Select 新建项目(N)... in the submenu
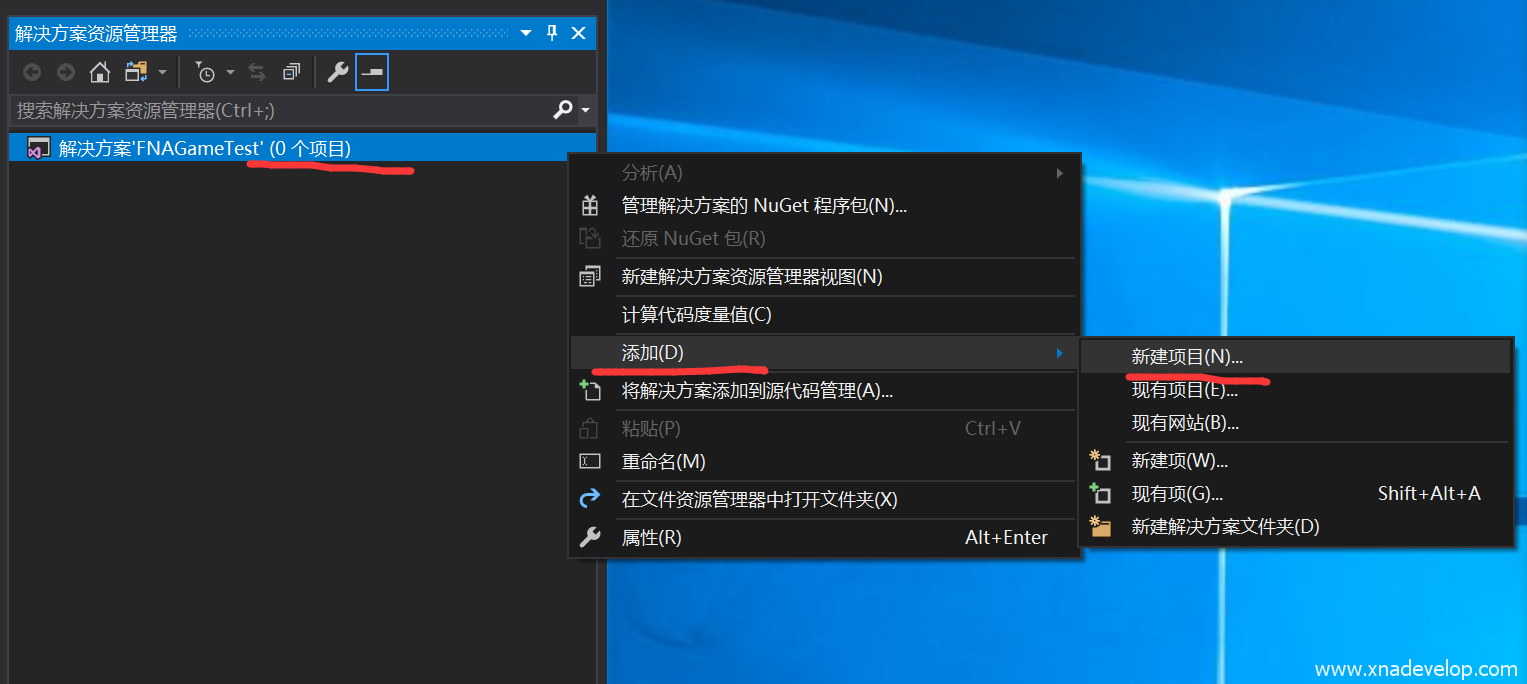The image size is (1527, 684). click(1187, 357)
